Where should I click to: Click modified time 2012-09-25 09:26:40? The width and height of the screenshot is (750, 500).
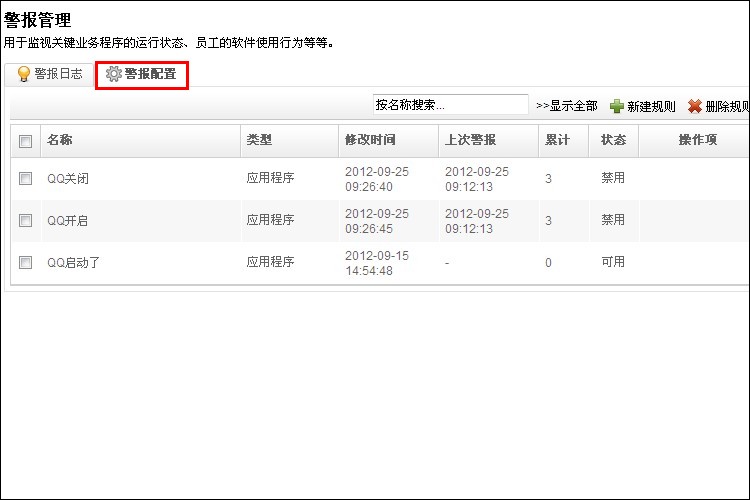point(377,179)
